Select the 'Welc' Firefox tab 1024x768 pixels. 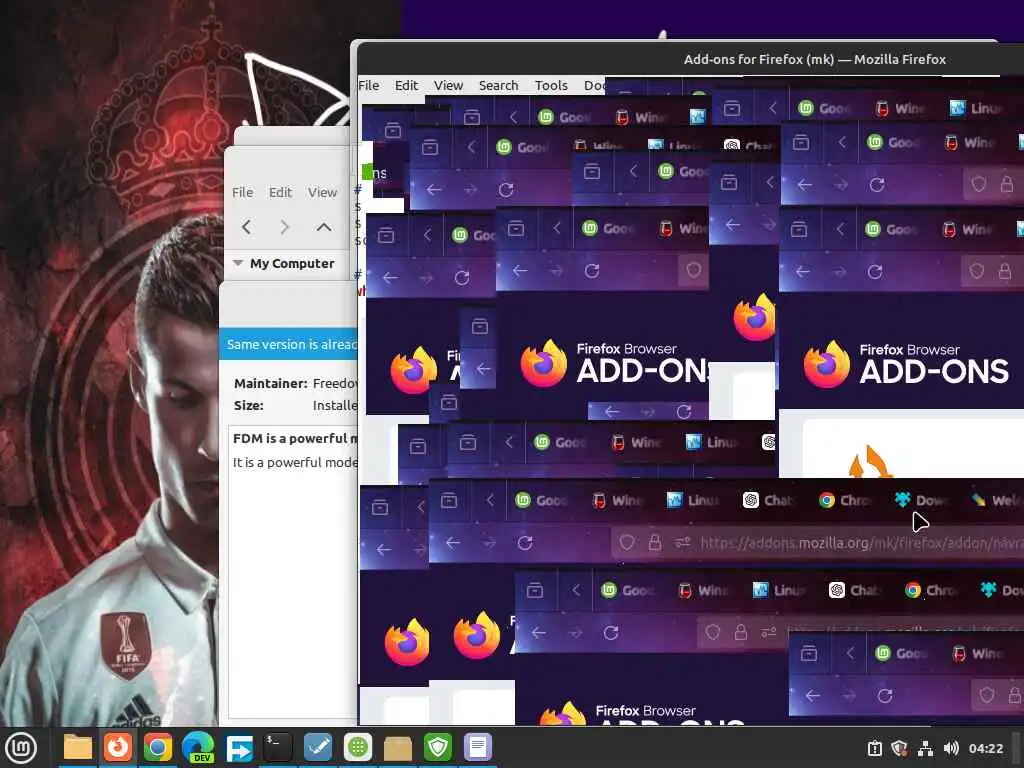tap(996, 501)
